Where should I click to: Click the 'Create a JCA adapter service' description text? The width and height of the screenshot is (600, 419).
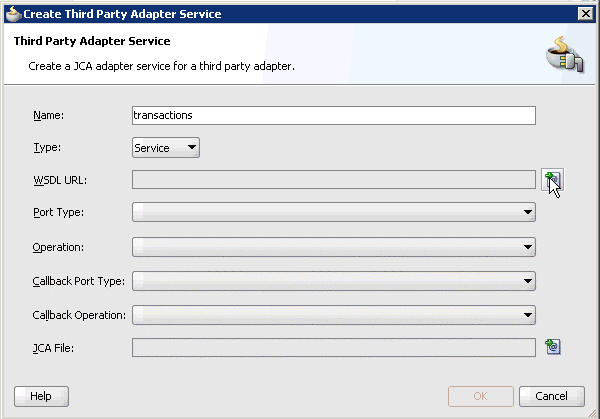click(161, 66)
